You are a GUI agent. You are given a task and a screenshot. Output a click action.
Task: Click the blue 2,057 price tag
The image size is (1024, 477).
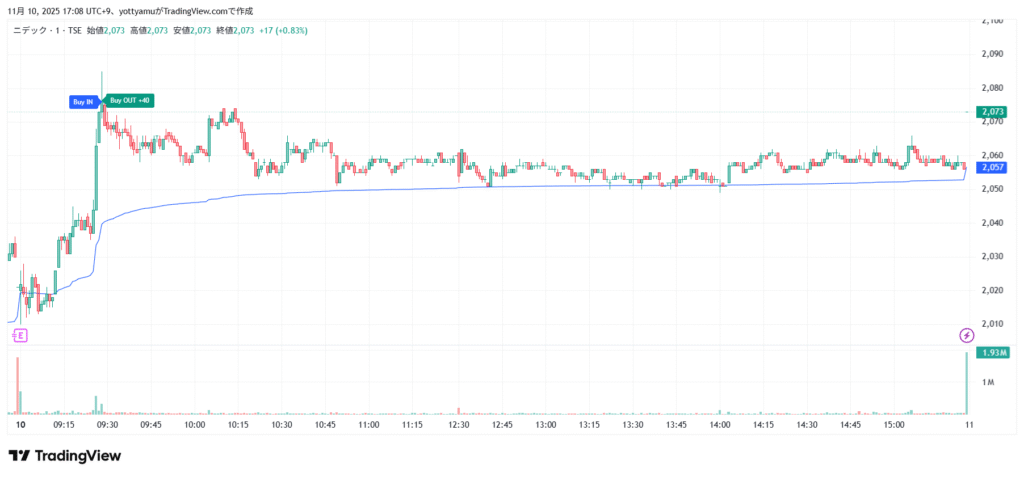[992, 167]
